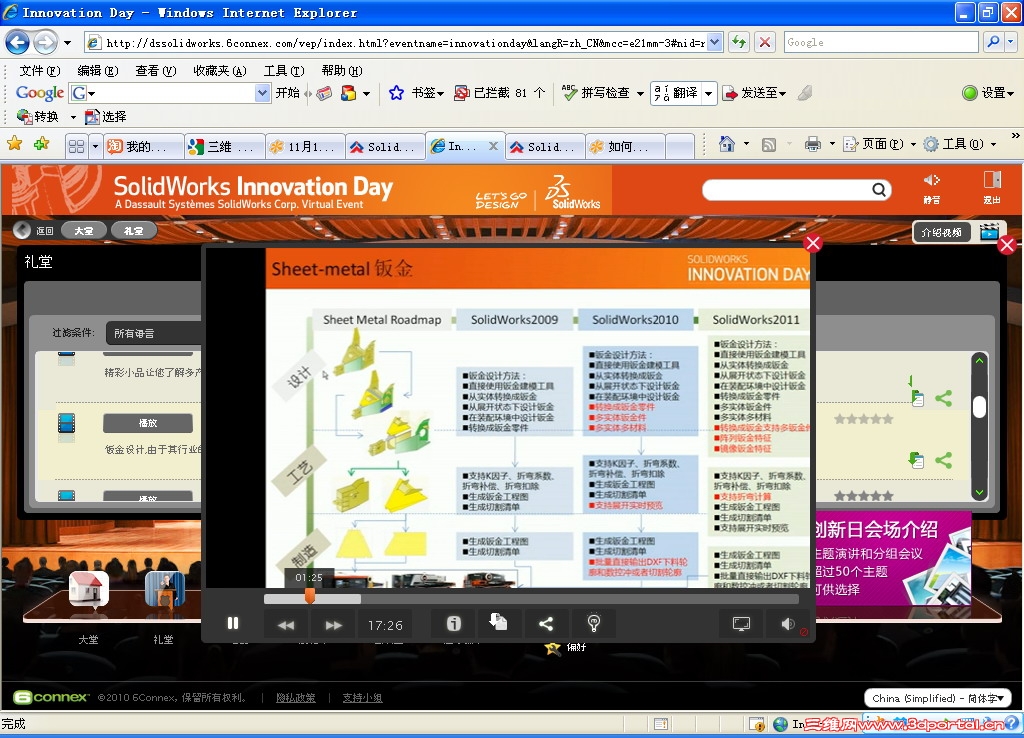1024x738 pixels.
Task: Toggle fullscreen with the screen icon
Action: pos(741,624)
